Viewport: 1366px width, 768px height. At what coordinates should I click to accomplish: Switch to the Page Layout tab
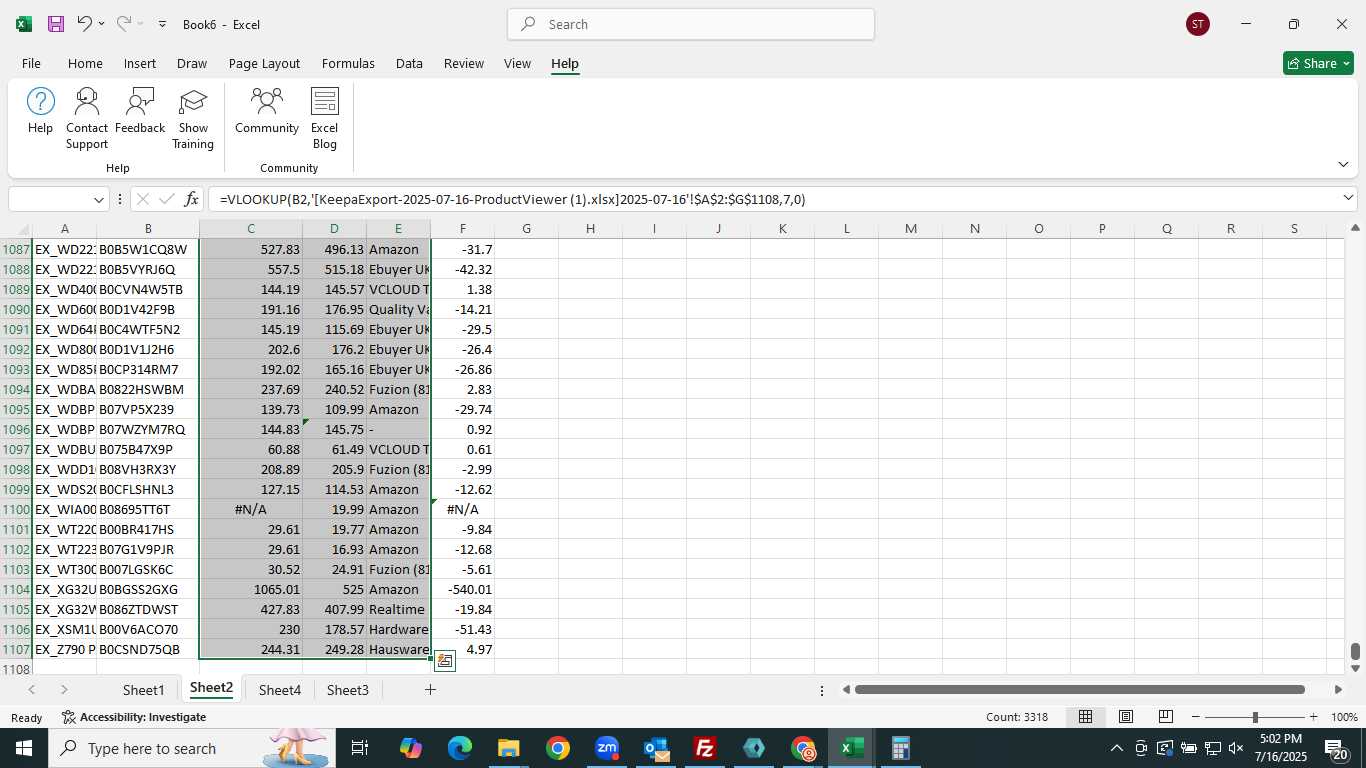pos(264,63)
